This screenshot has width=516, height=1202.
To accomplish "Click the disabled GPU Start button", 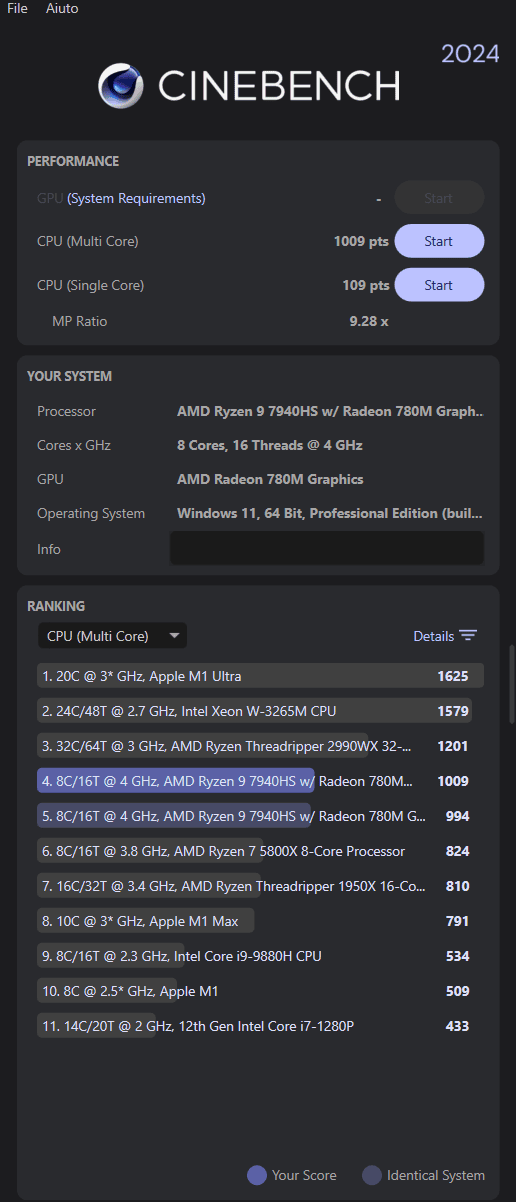I will coord(439,198).
